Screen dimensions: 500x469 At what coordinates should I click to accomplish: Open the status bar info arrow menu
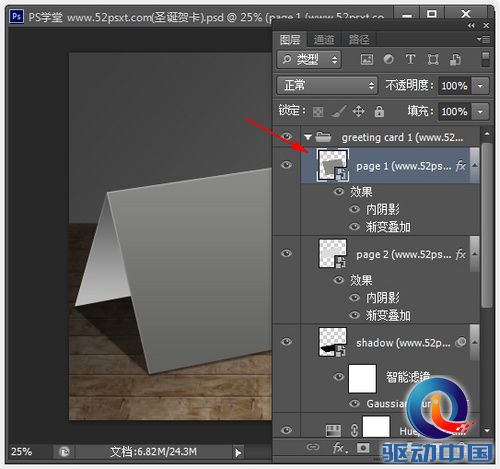(x=238, y=453)
